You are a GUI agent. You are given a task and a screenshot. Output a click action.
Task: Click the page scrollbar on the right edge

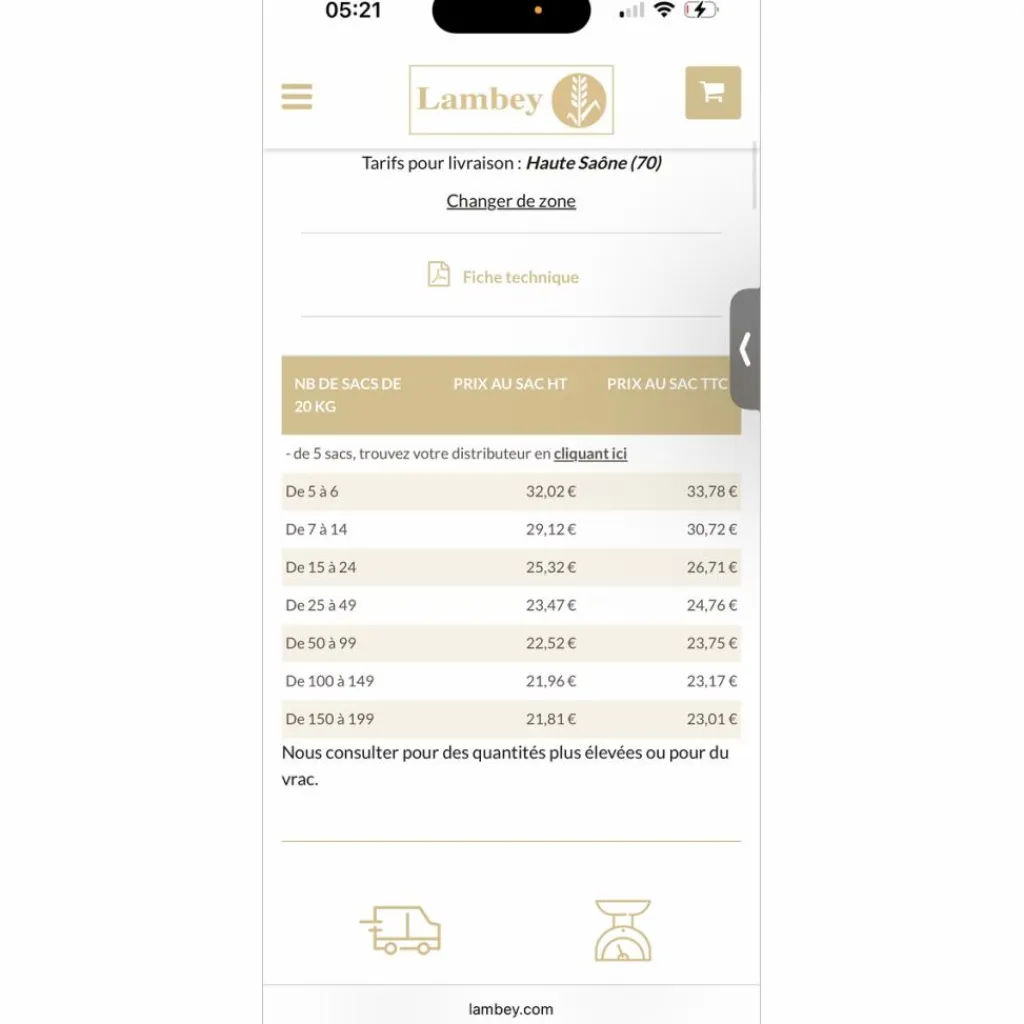(754, 175)
